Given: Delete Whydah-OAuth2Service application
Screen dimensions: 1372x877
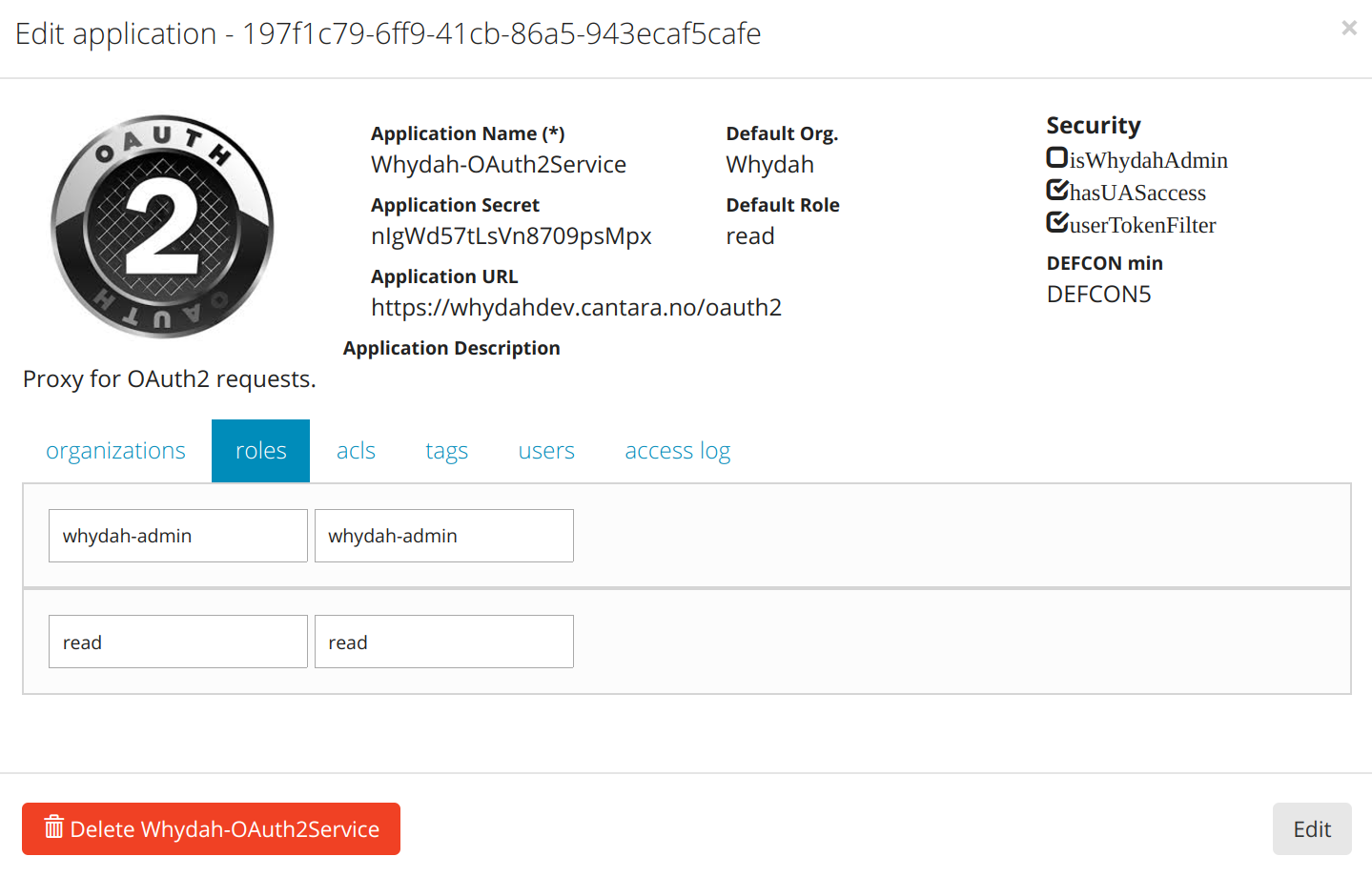Looking at the screenshot, I should 211,829.
